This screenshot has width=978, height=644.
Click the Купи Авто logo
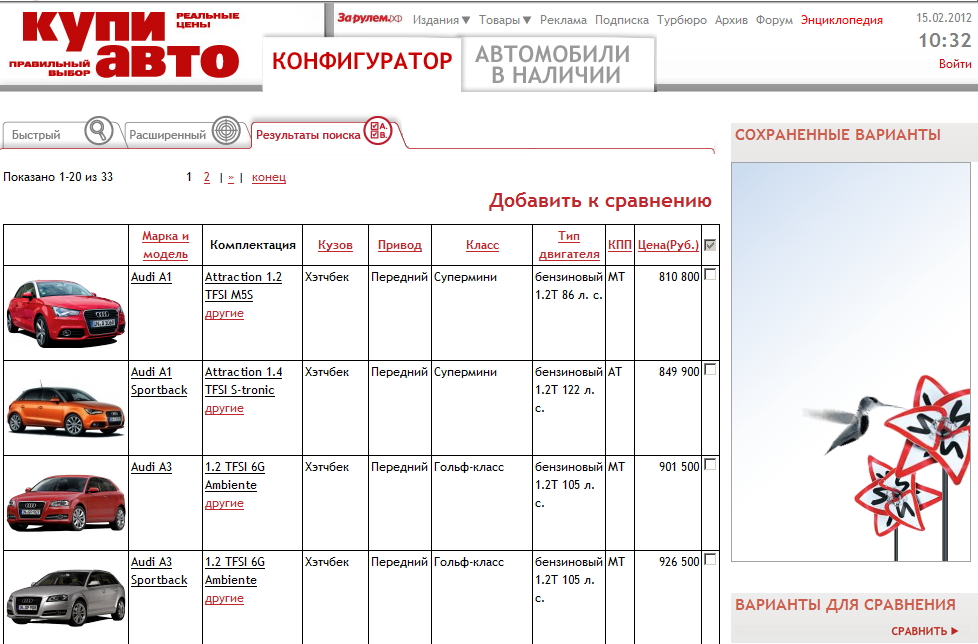(x=125, y=45)
